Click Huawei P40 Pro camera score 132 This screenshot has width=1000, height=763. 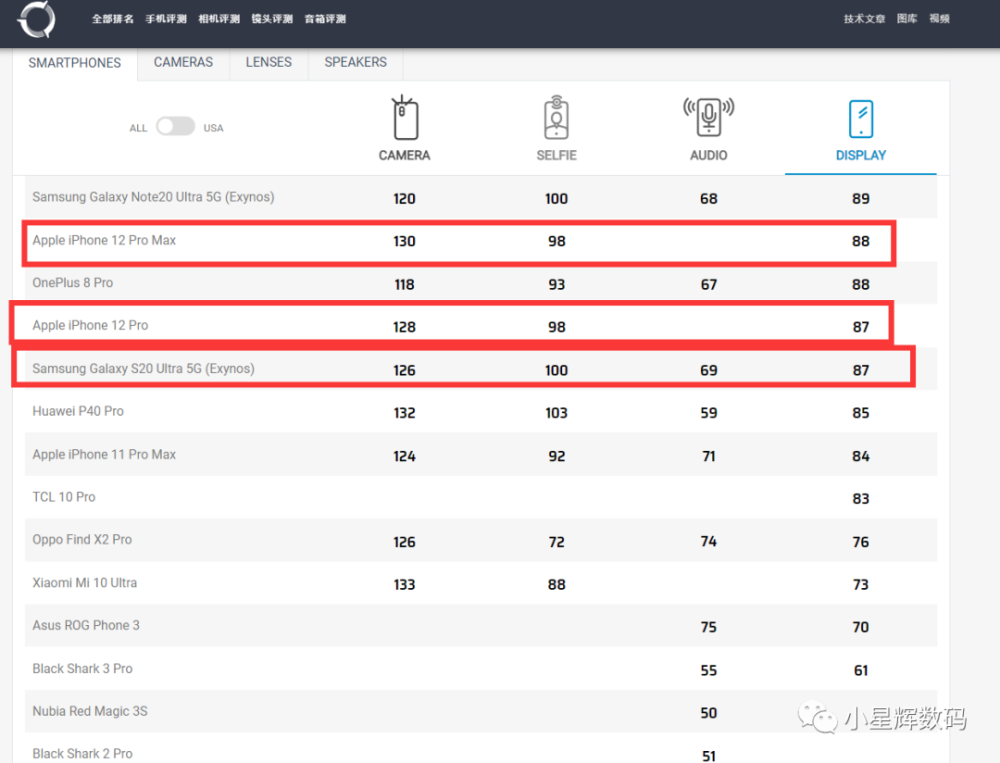tap(404, 413)
